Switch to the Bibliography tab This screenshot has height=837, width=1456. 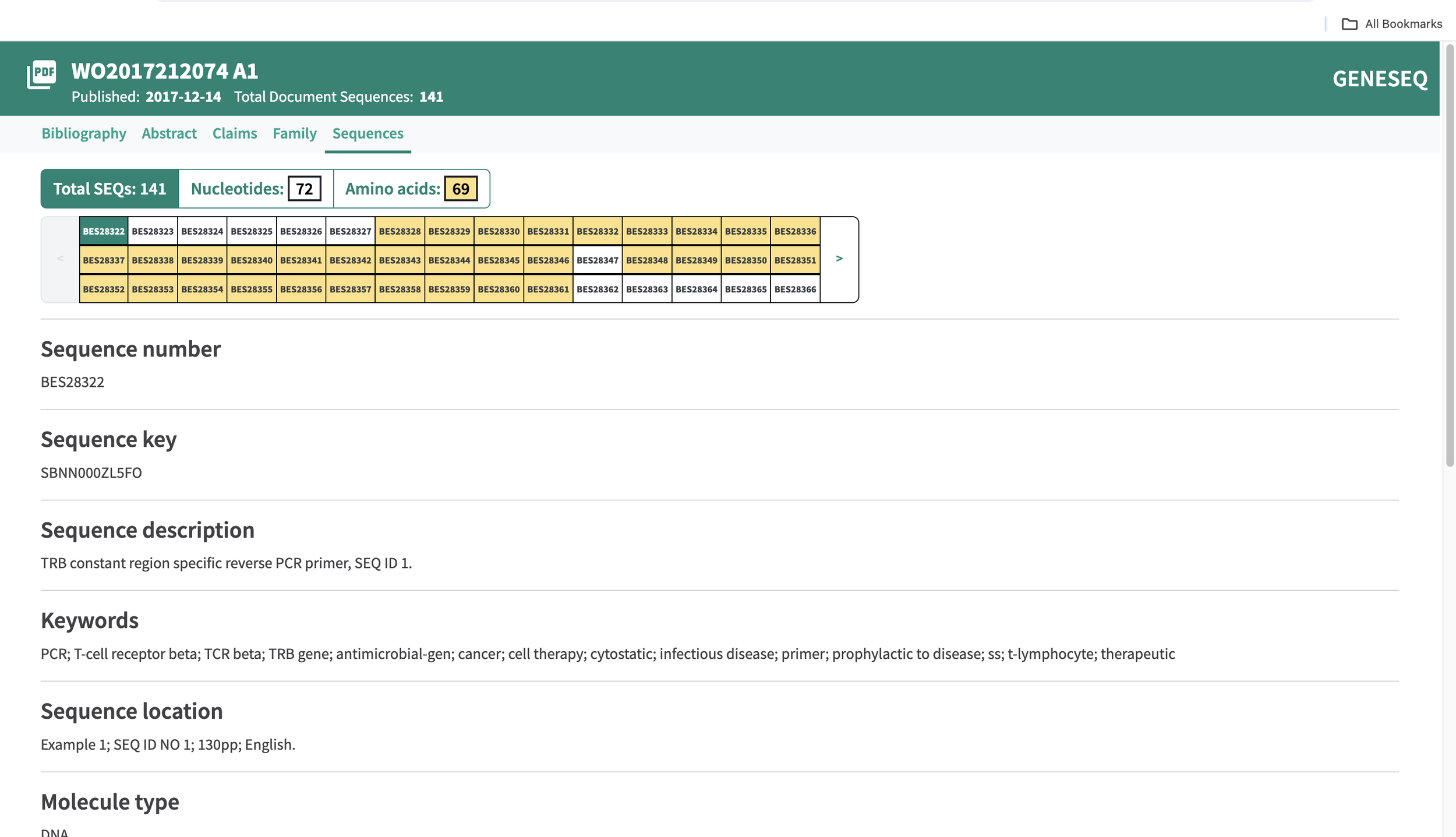pos(84,133)
